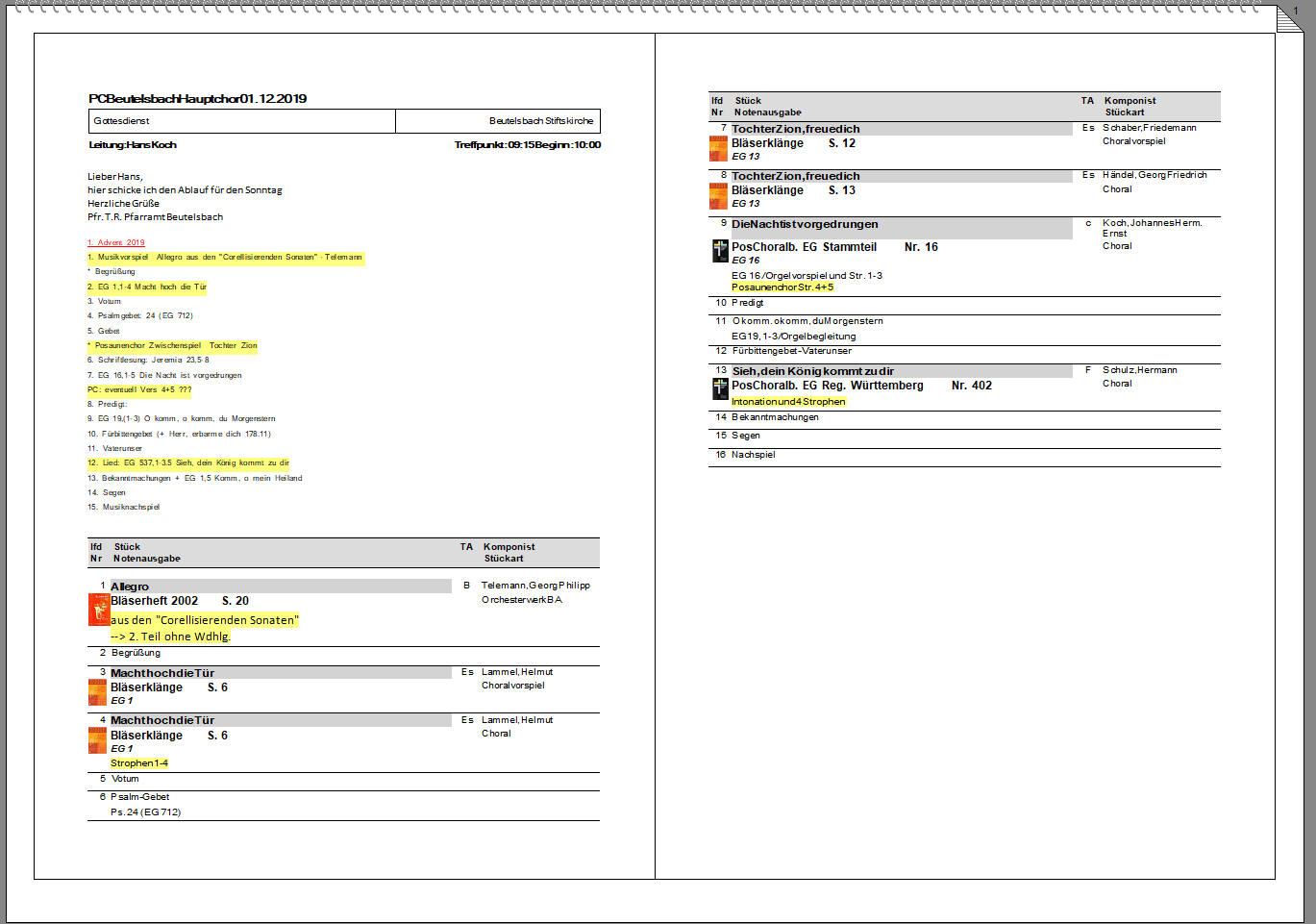
Task: Click the Bläserheft 2002 red cover thumbnail
Action: [x=99, y=610]
